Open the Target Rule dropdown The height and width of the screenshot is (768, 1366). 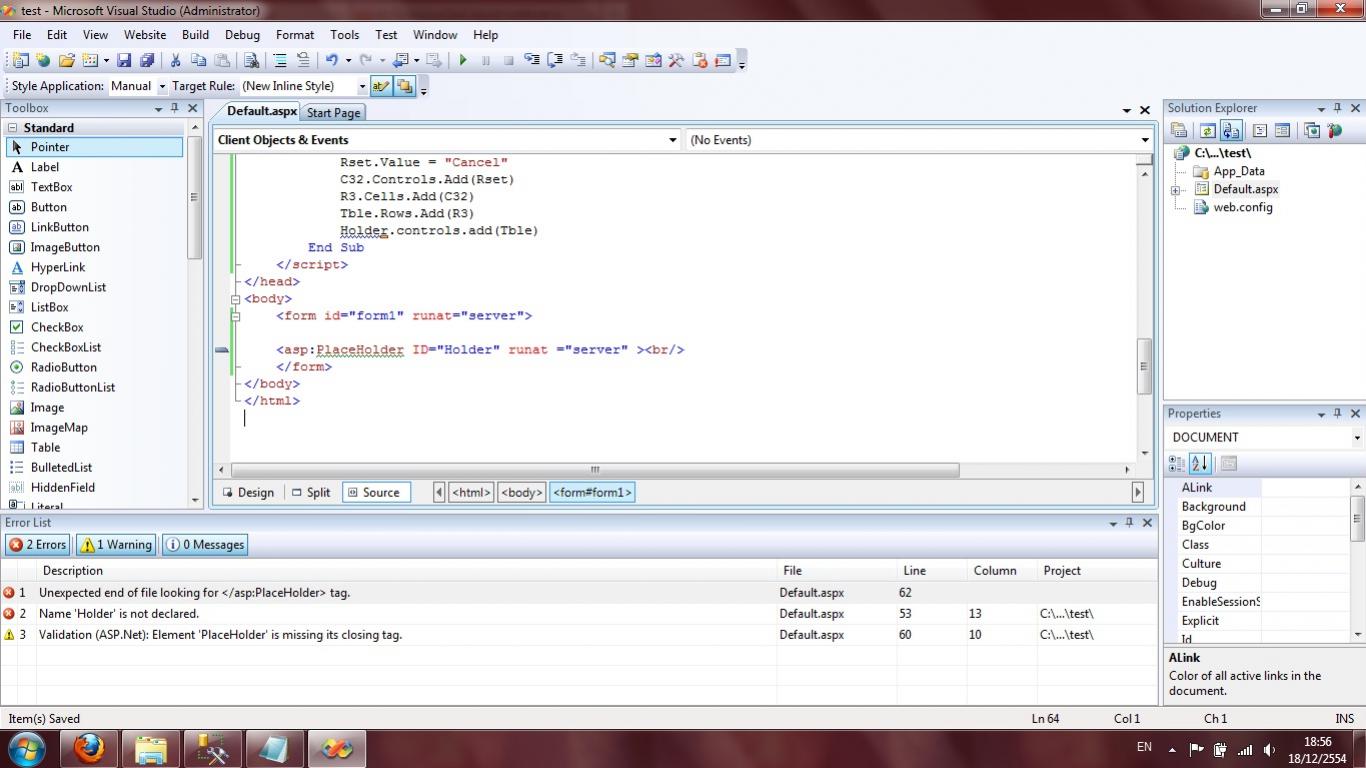tap(362, 87)
